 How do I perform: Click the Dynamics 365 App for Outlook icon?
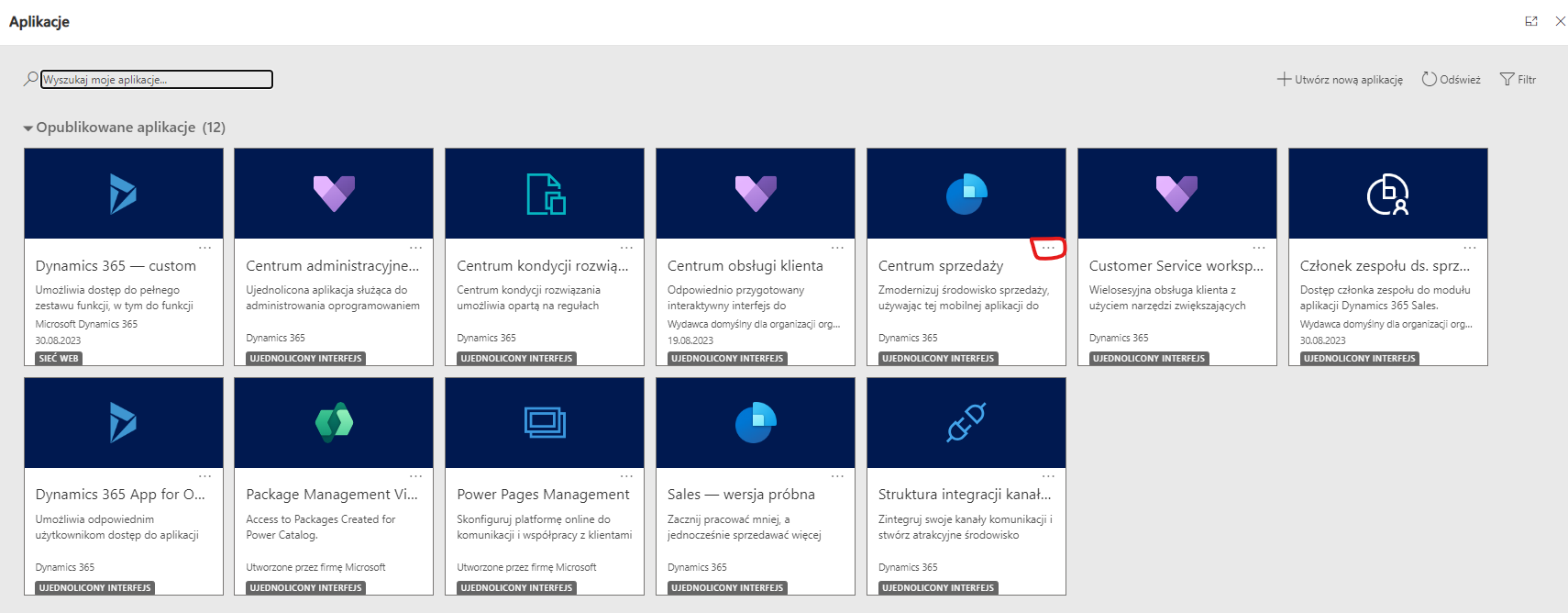(123, 422)
